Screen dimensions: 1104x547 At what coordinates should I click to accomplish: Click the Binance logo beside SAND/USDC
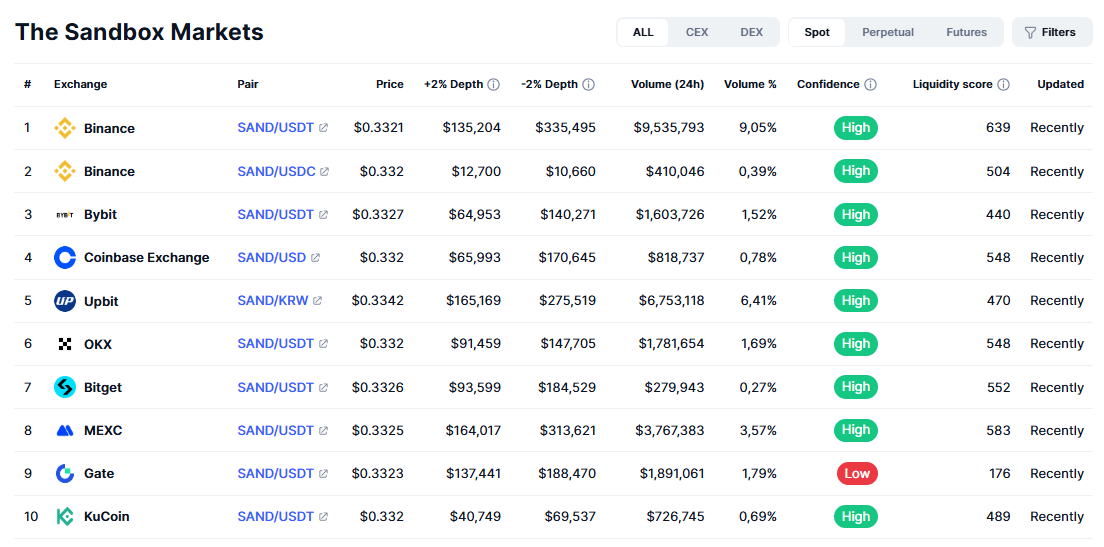[x=65, y=171]
